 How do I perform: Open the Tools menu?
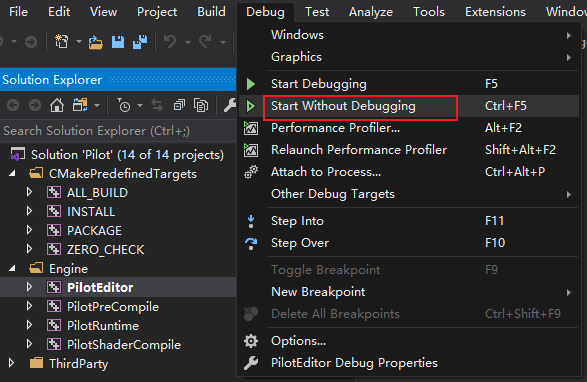click(429, 12)
